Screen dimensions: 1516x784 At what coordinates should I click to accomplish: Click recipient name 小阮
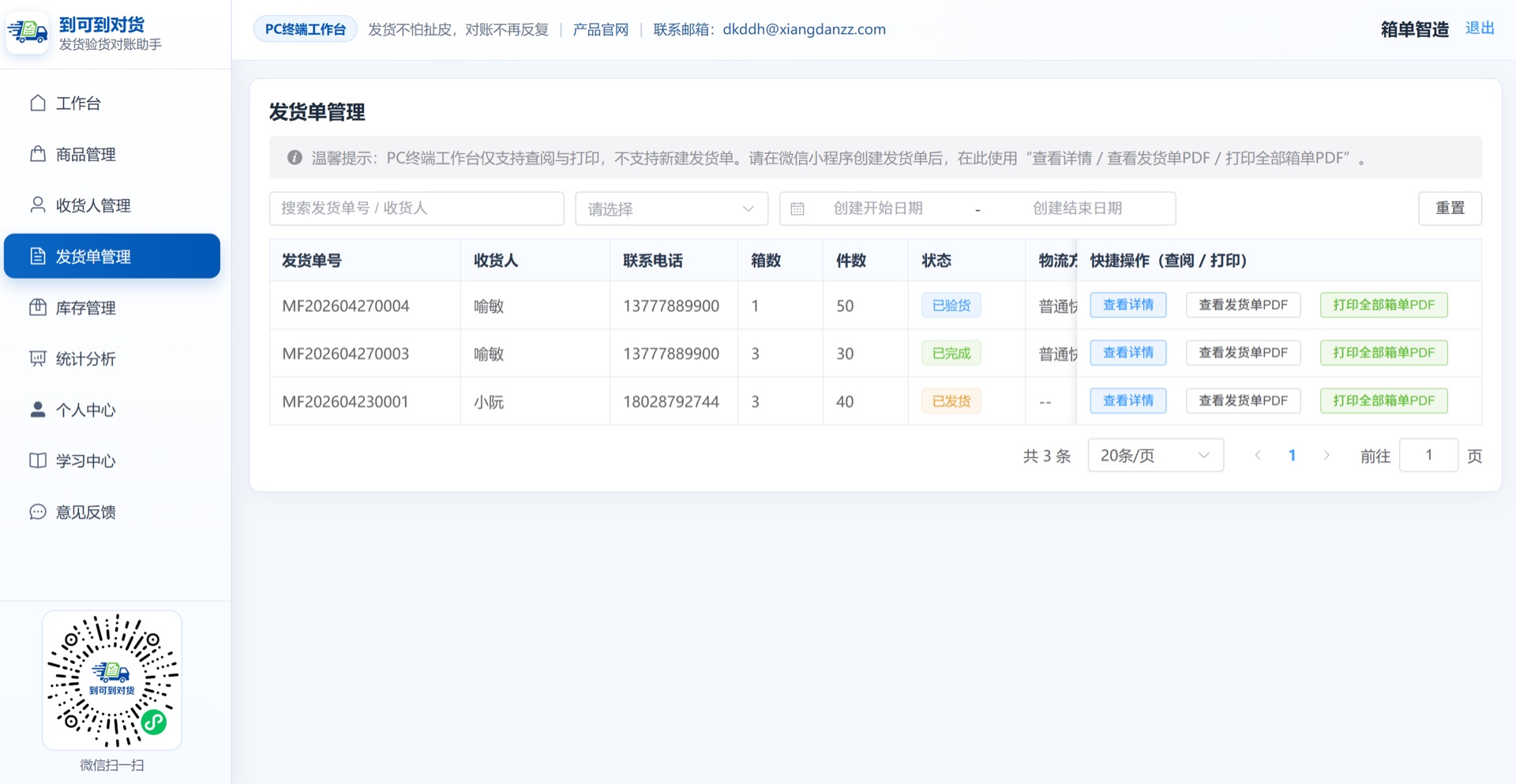tap(489, 402)
